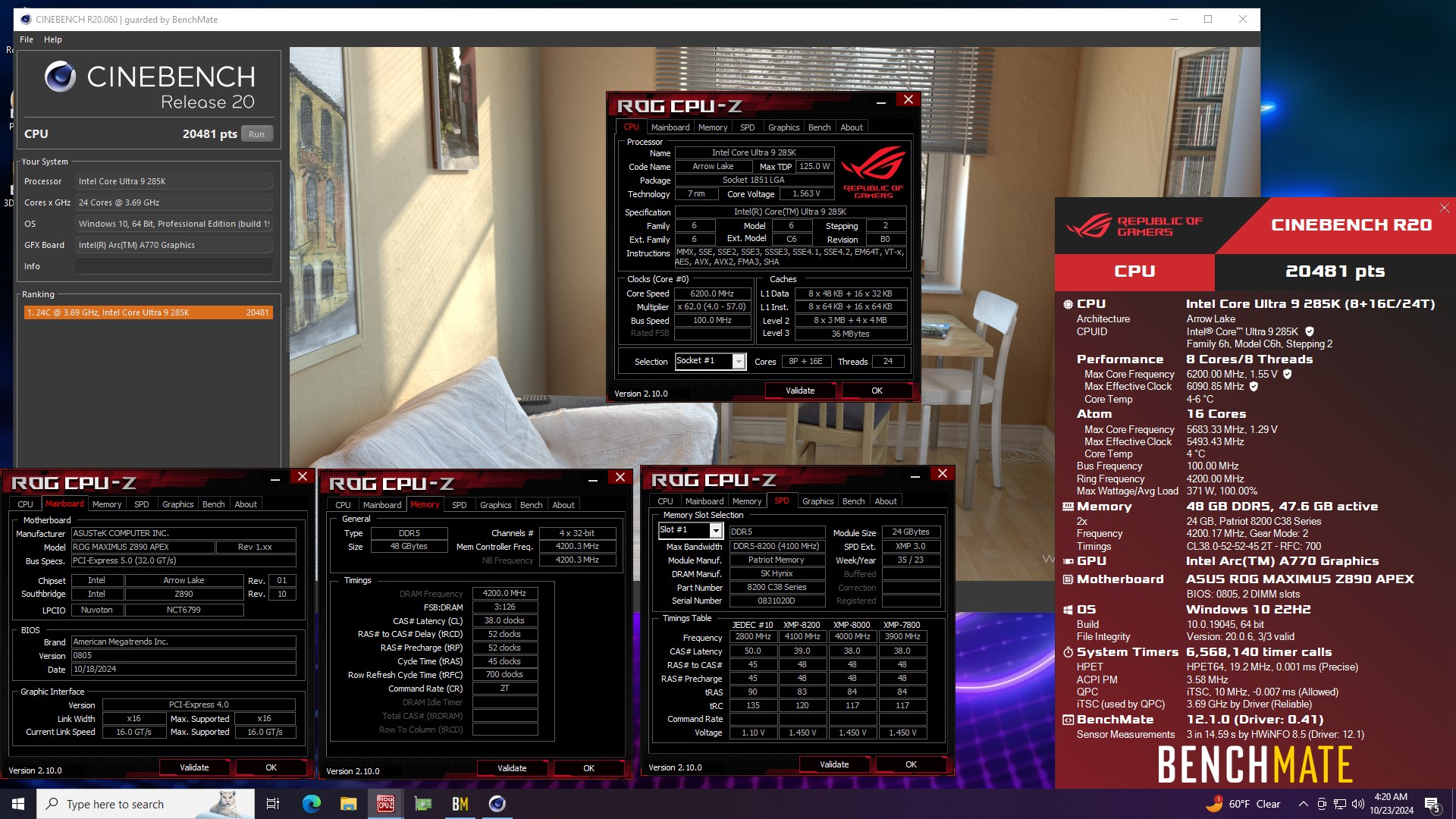The width and height of the screenshot is (1456, 819).
Task: Switch to ROG CPU-Z taskbar icon
Action: pos(385,804)
